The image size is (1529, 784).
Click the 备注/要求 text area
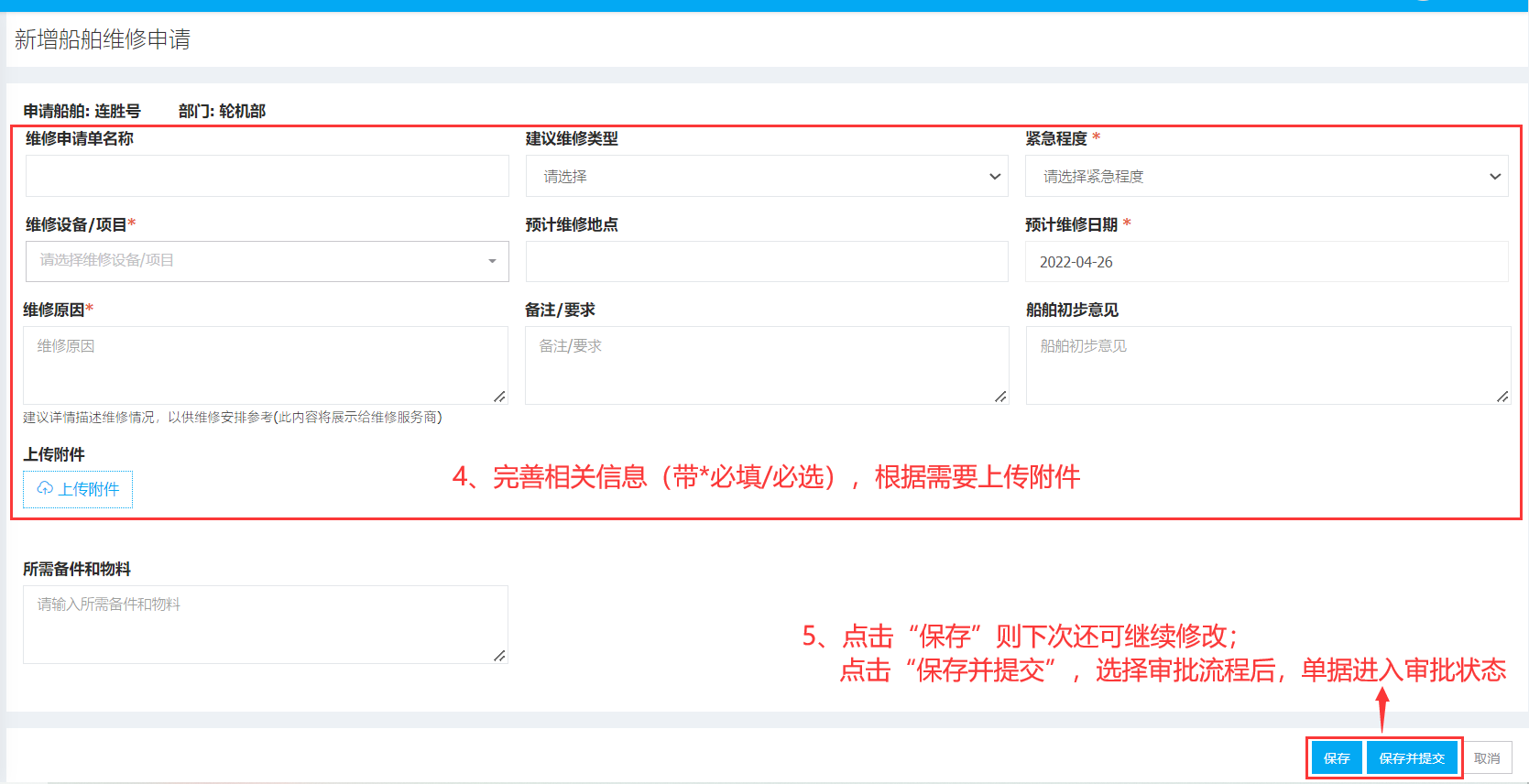(x=767, y=365)
